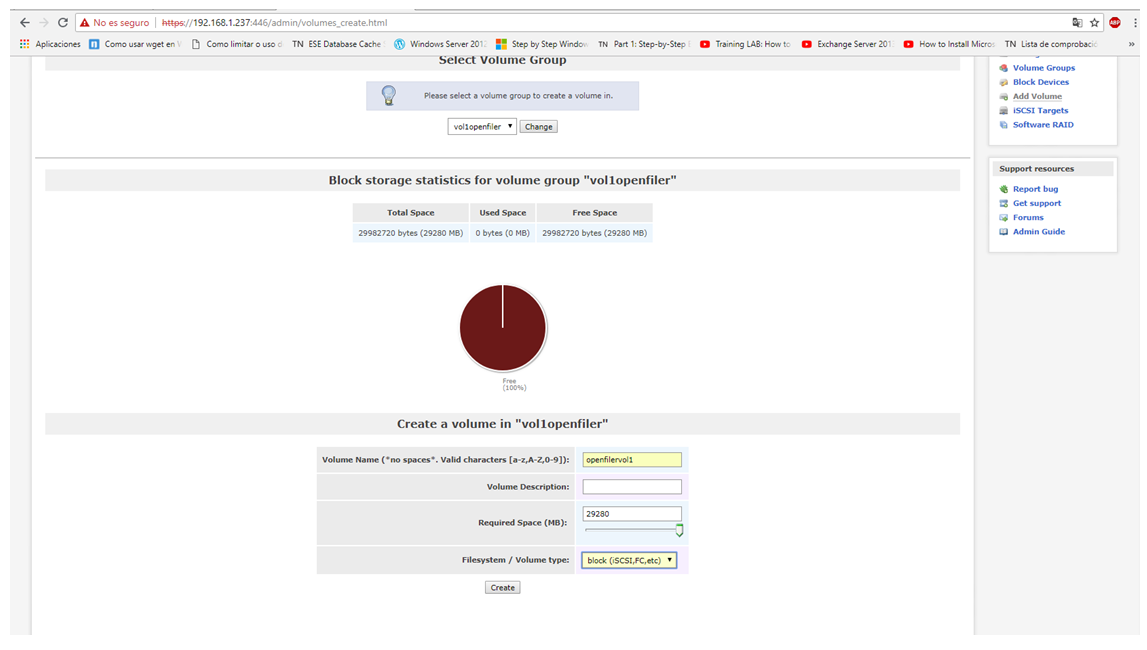Open iSCSI Targets sidebar link

[x=1040, y=110]
